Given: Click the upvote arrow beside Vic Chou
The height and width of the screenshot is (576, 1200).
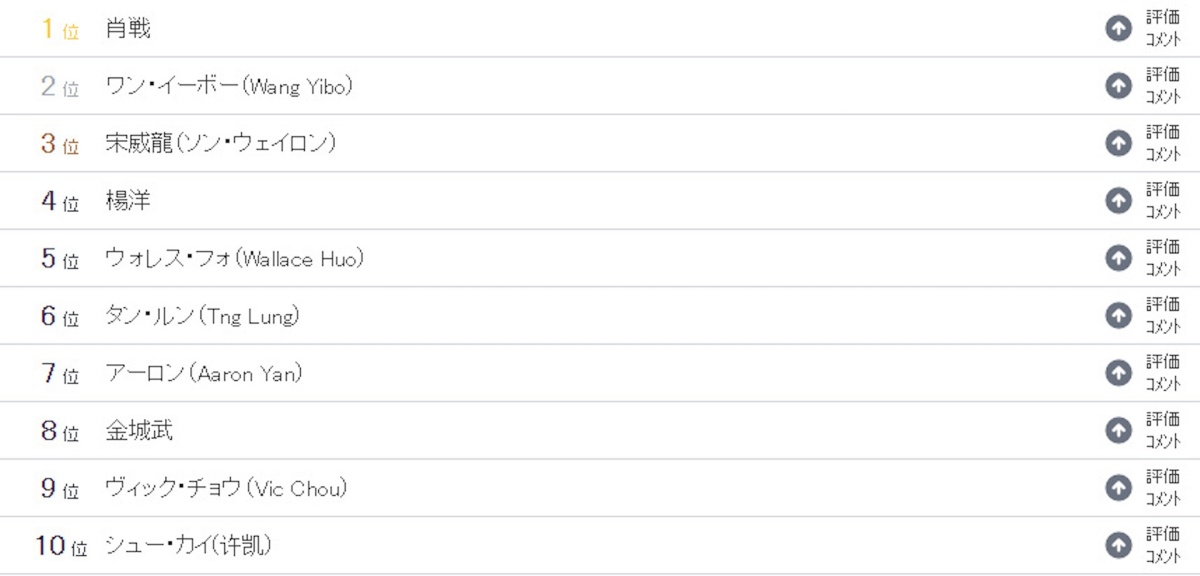Looking at the screenshot, I should pos(1118,488).
